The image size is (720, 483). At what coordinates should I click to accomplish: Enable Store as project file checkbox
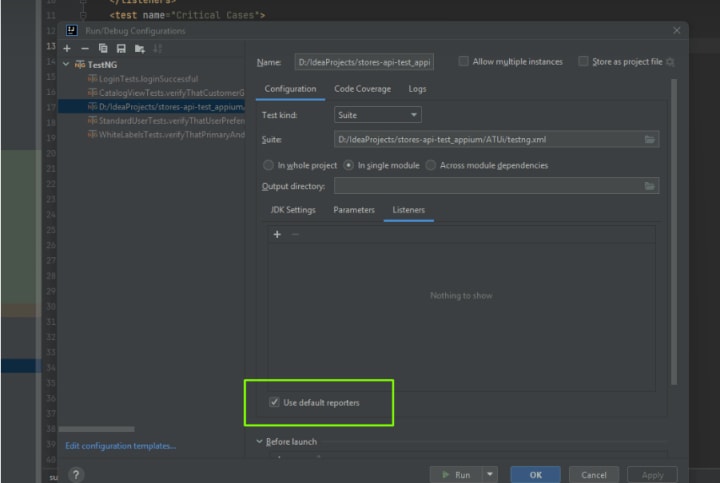click(x=583, y=61)
